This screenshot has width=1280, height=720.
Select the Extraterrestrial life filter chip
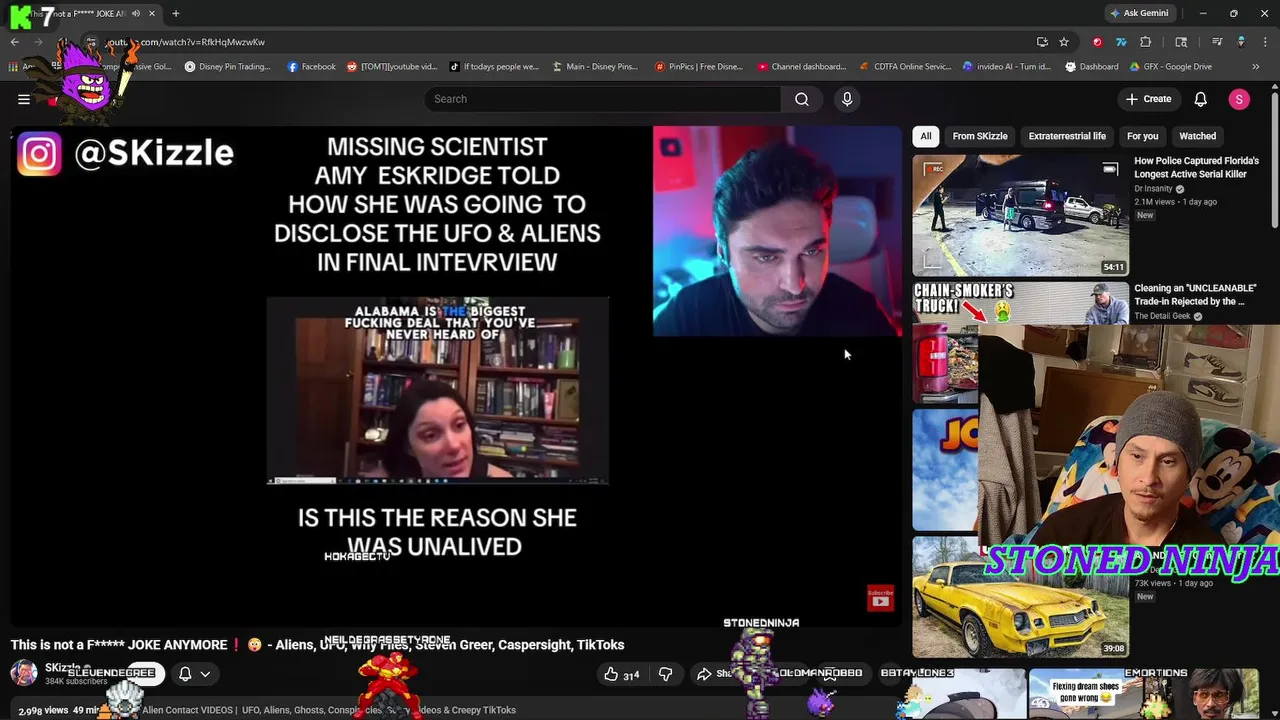click(x=1067, y=136)
